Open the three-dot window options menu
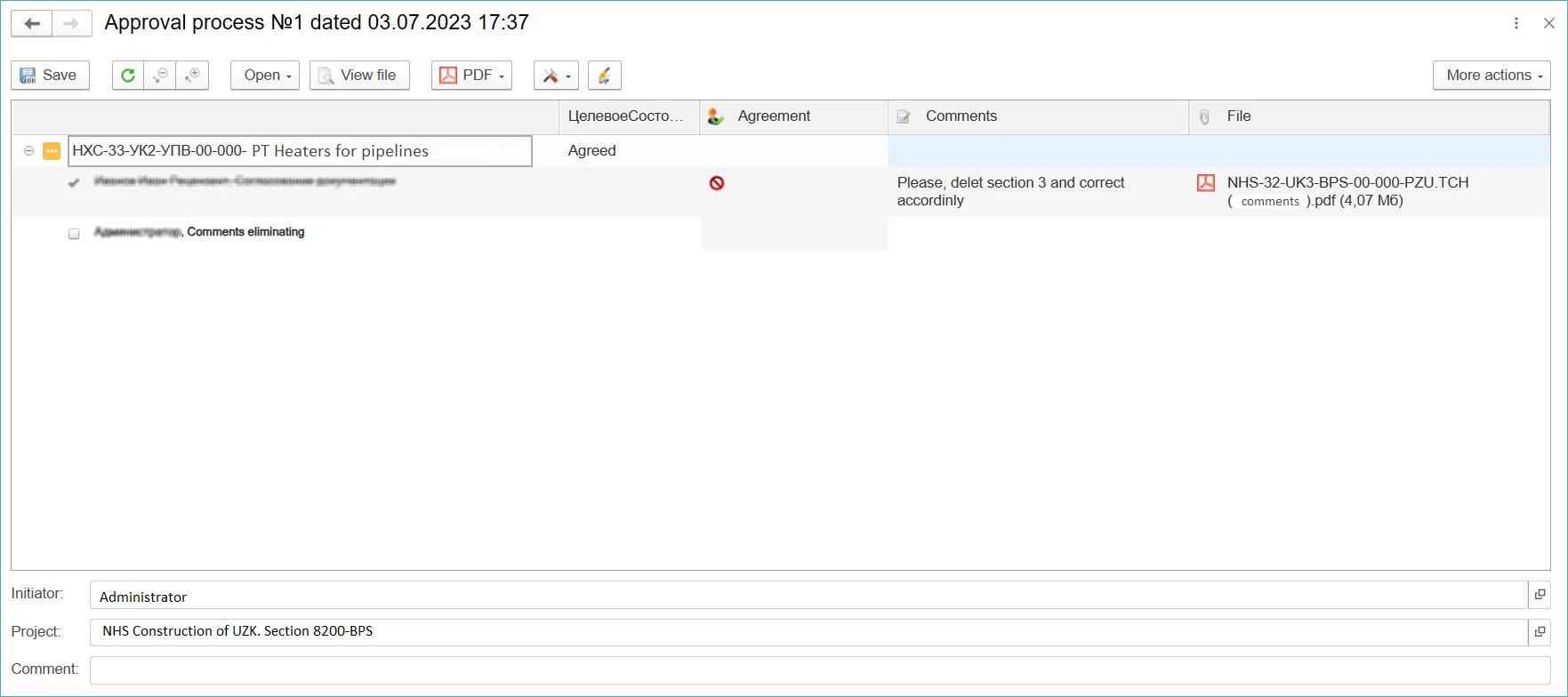Viewport: 1568px width, 697px height. click(x=1516, y=24)
